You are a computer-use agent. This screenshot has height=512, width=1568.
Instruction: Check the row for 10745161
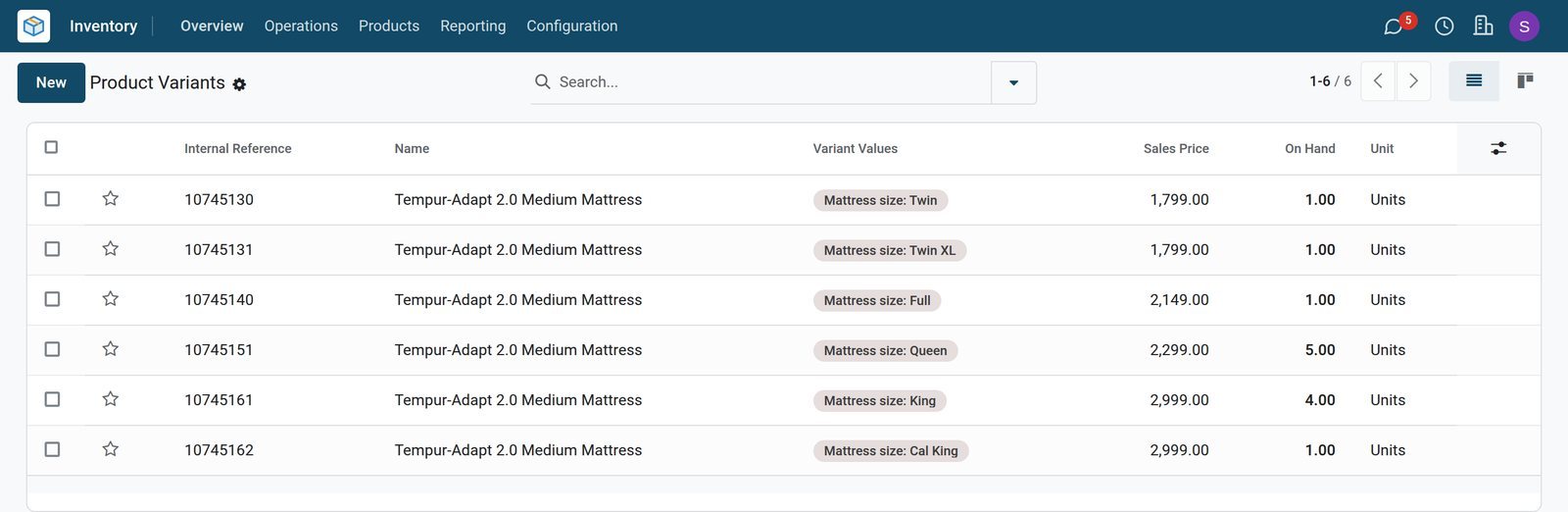[x=52, y=399]
